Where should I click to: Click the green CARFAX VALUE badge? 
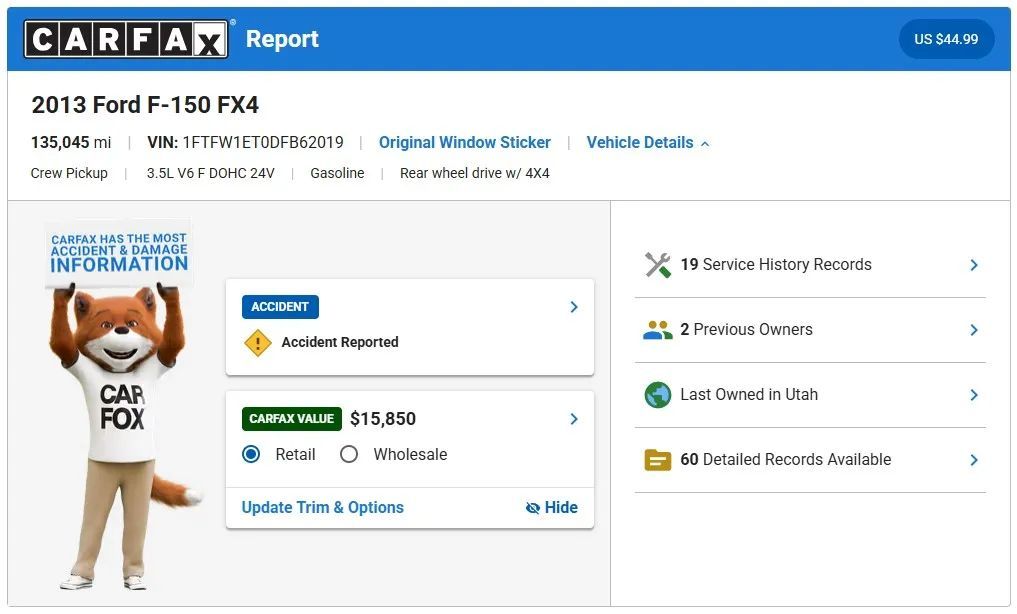292,419
